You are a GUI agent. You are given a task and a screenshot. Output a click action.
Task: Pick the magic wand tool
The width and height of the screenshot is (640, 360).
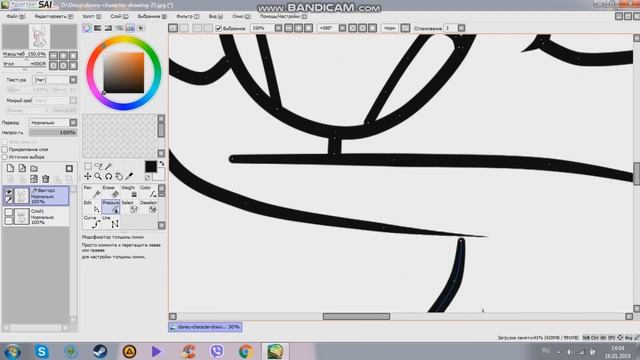tap(108, 166)
